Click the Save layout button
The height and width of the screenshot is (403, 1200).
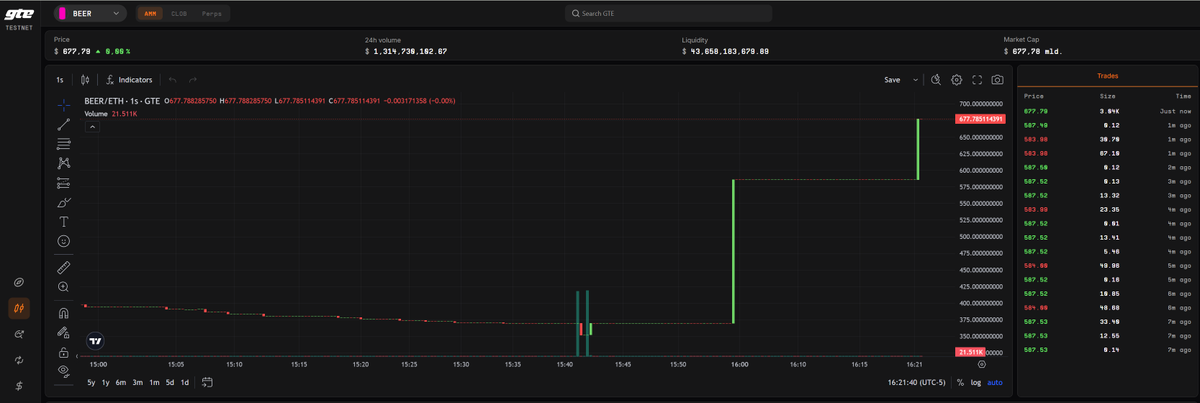[892, 79]
